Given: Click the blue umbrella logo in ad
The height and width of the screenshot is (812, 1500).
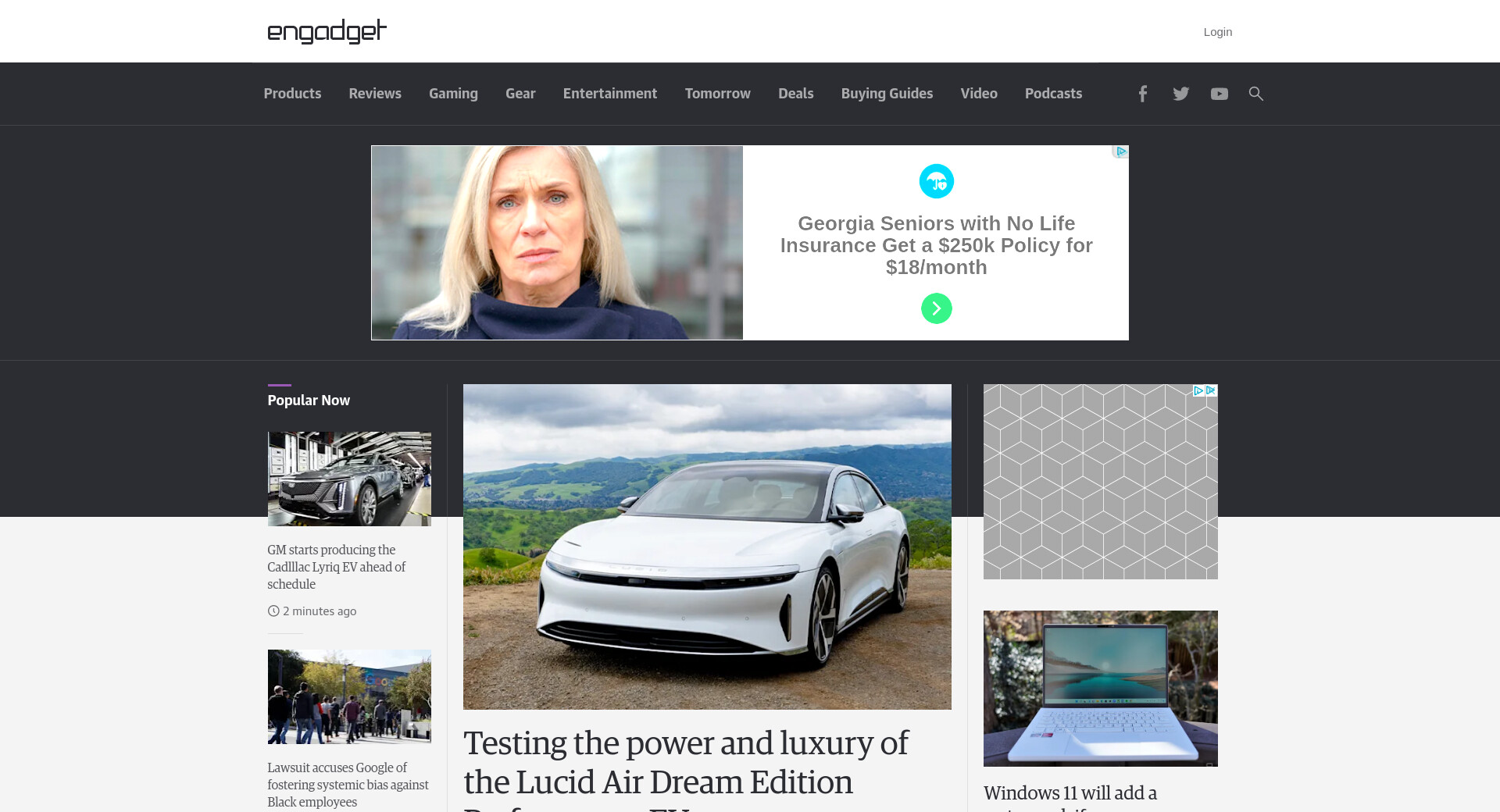Looking at the screenshot, I should (936, 181).
